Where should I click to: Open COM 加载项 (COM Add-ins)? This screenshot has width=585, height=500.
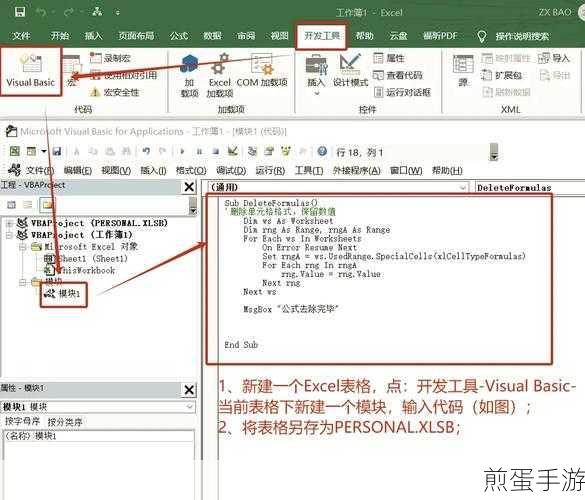pyautogui.click(x=262, y=71)
